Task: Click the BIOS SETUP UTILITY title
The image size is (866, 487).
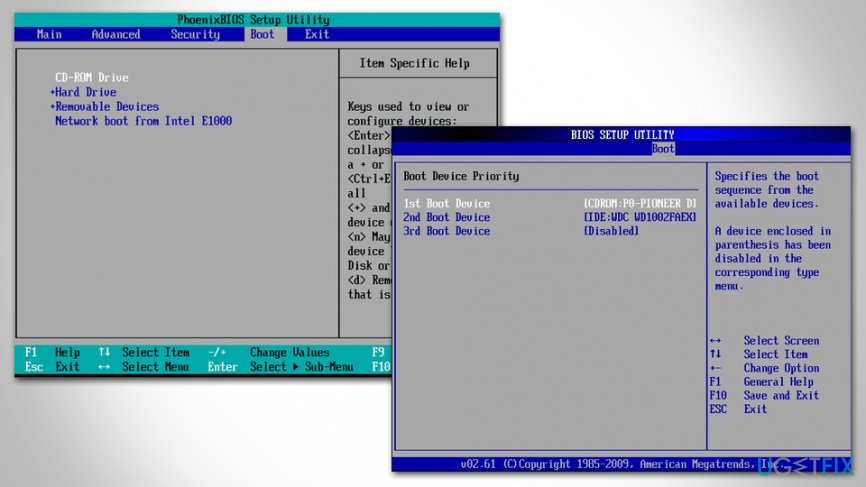Action: click(622, 135)
